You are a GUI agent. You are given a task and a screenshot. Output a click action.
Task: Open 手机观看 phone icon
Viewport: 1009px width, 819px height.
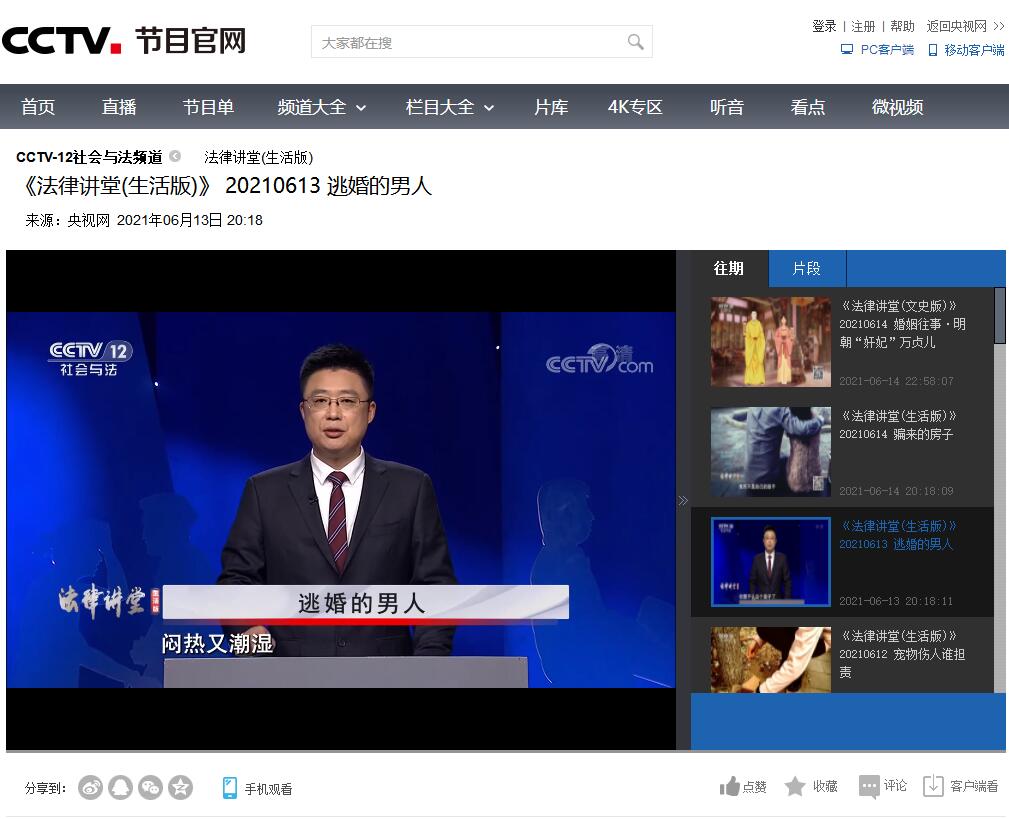point(230,788)
